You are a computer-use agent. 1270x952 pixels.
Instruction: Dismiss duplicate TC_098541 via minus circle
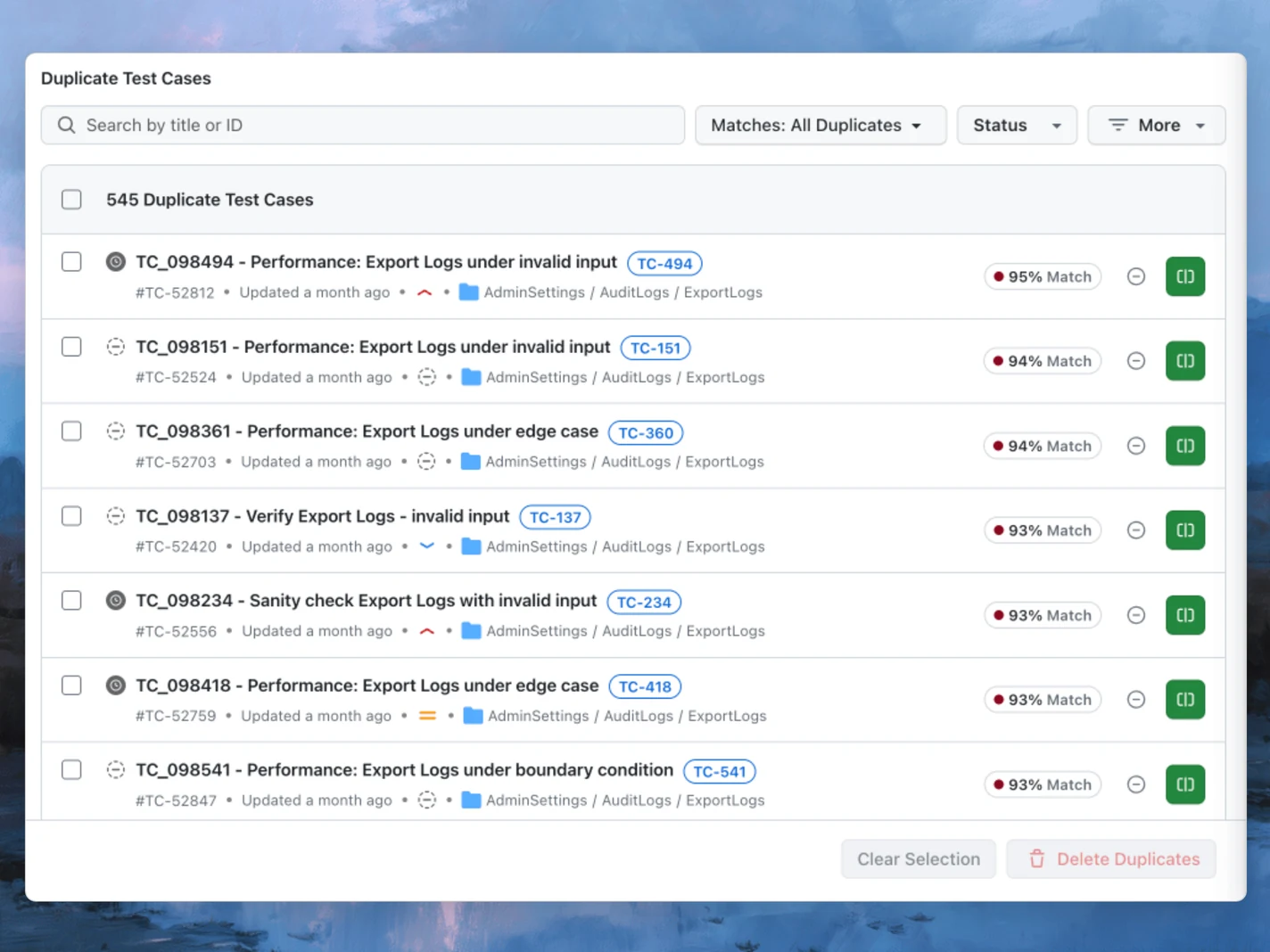[x=1136, y=784]
